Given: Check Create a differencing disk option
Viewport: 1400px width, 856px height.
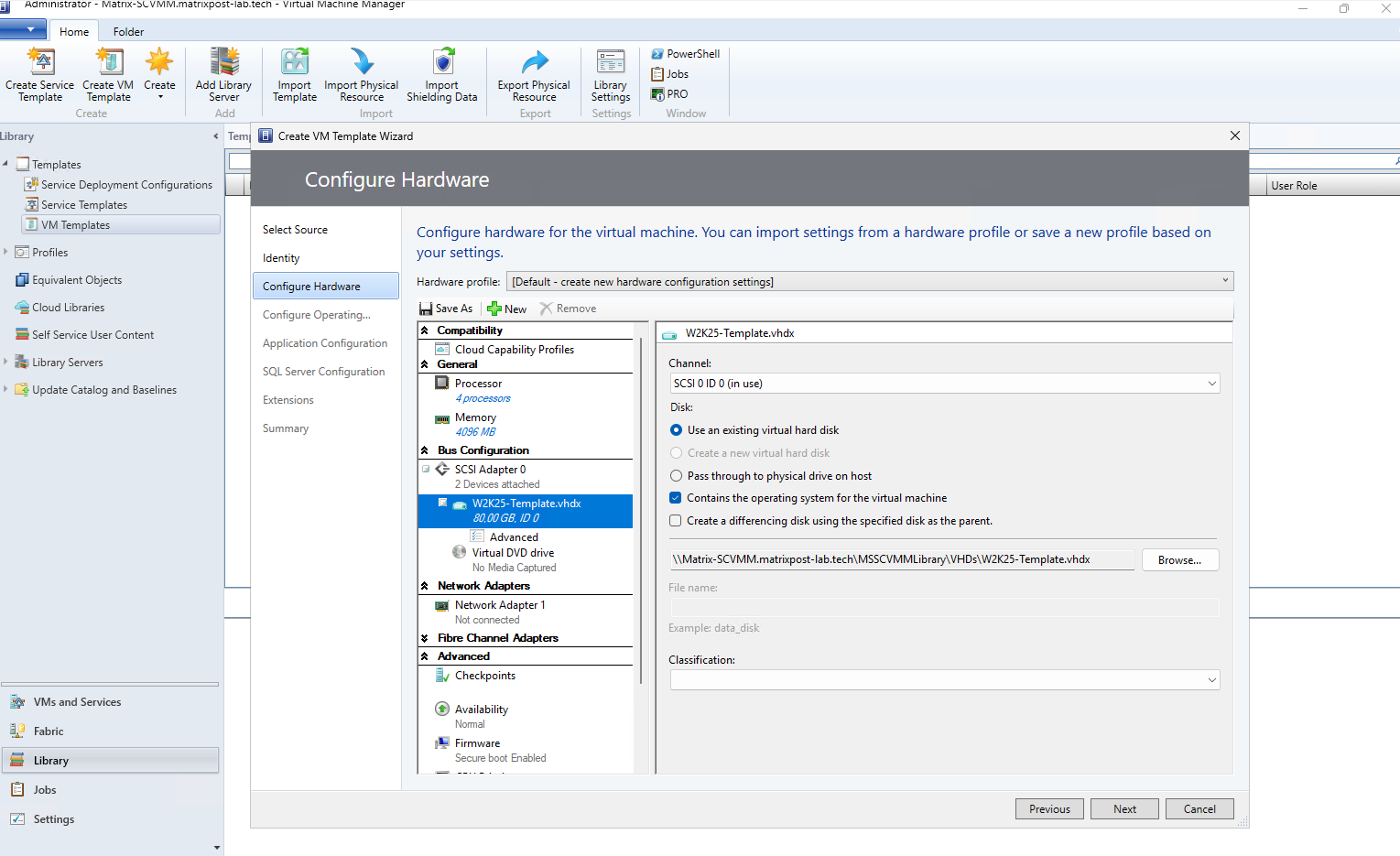Looking at the screenshot, I should click(x=676, y=521).
